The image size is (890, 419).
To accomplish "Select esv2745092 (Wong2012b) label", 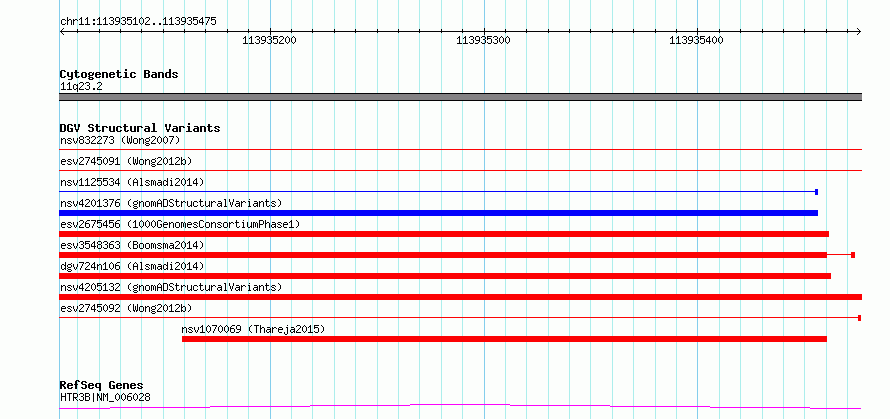I will 126,308.
